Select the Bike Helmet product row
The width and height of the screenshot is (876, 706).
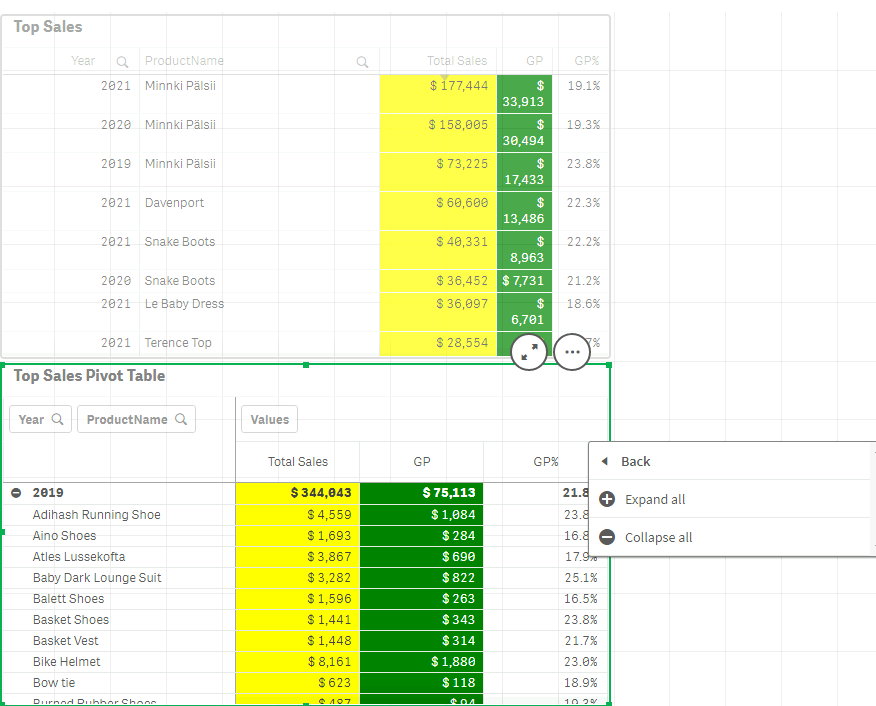pos(66,661)
